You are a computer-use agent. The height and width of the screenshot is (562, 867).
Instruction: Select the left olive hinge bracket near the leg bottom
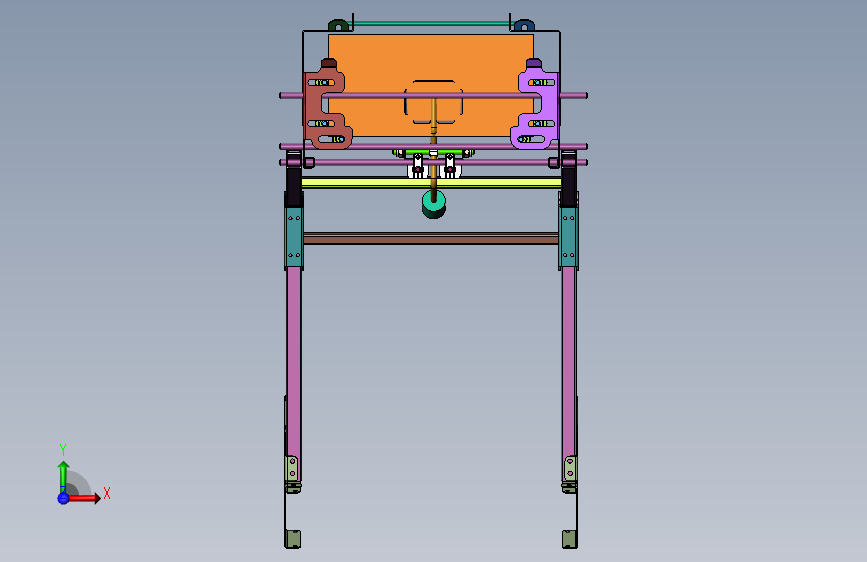click(292, 469)
